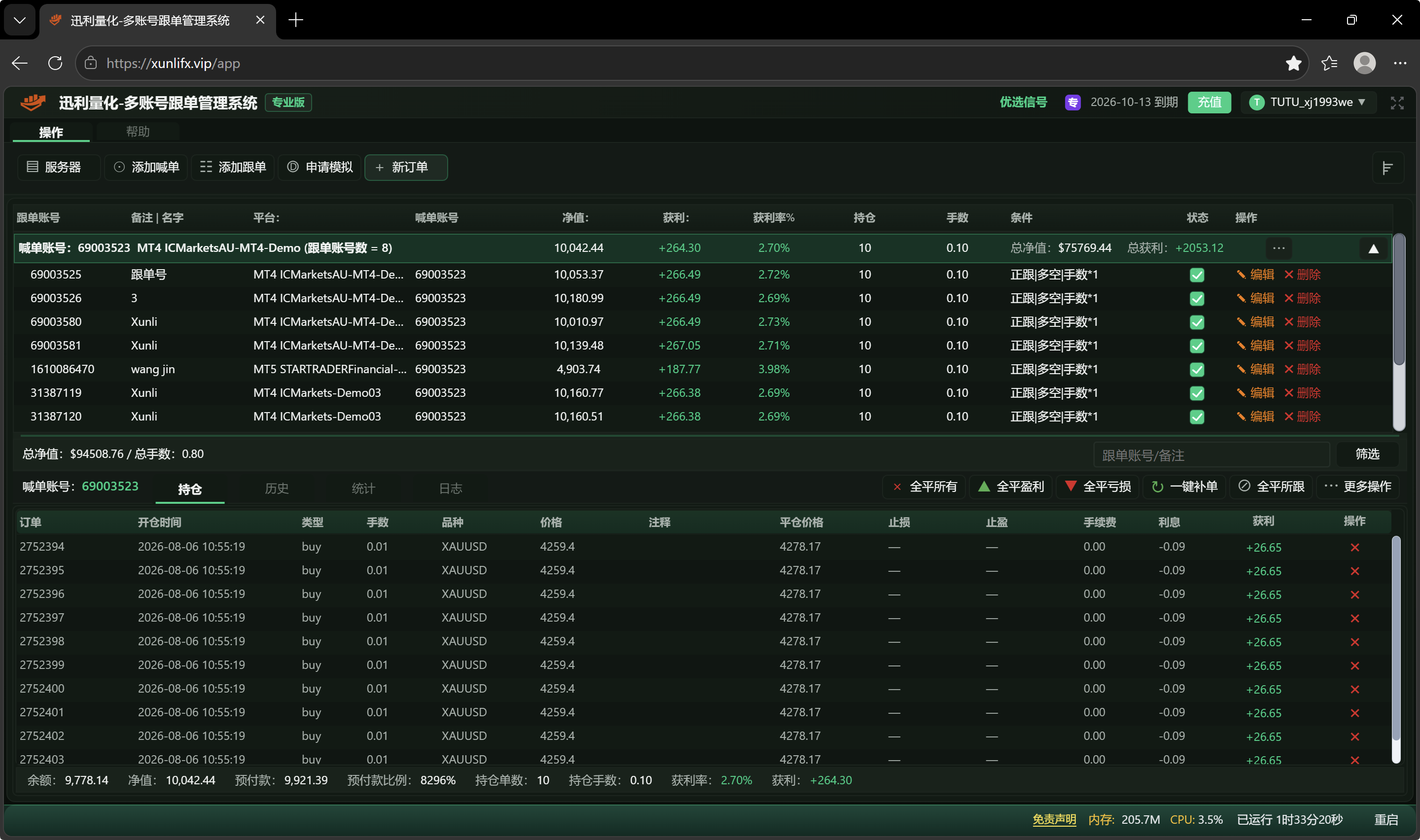The image size is (1420, 840).
Task: Switch to the 帮助 tab
Action: [138, 132]
